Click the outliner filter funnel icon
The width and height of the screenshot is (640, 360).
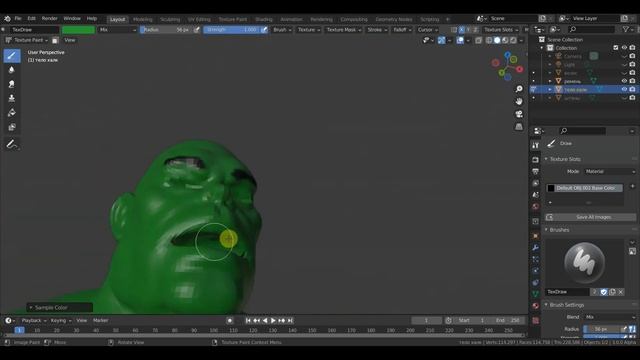click(x=626, y=29)
